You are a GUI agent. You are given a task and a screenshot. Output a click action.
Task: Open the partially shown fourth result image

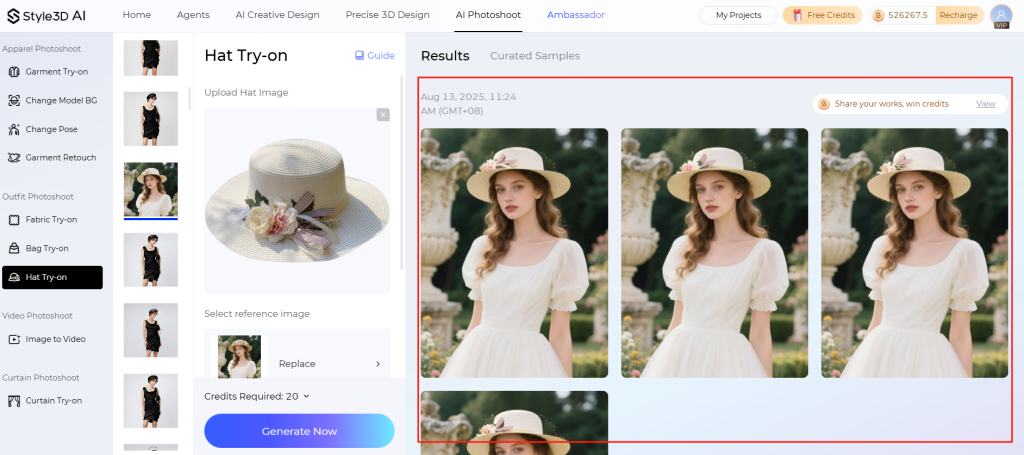click(514, 422)
